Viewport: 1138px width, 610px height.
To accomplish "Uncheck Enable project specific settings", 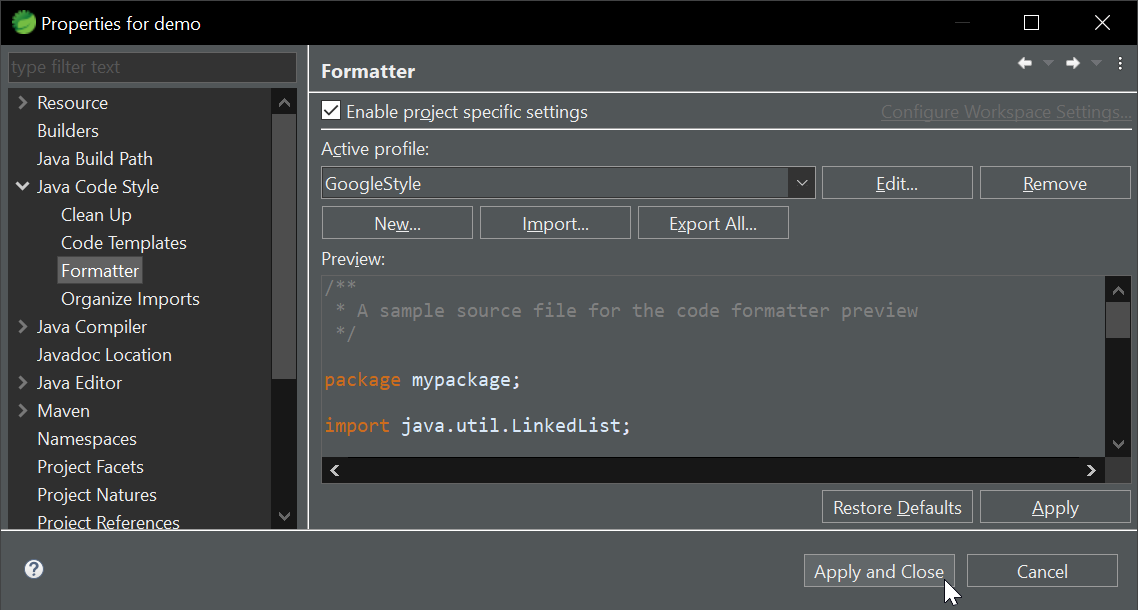I will [331, 111].
